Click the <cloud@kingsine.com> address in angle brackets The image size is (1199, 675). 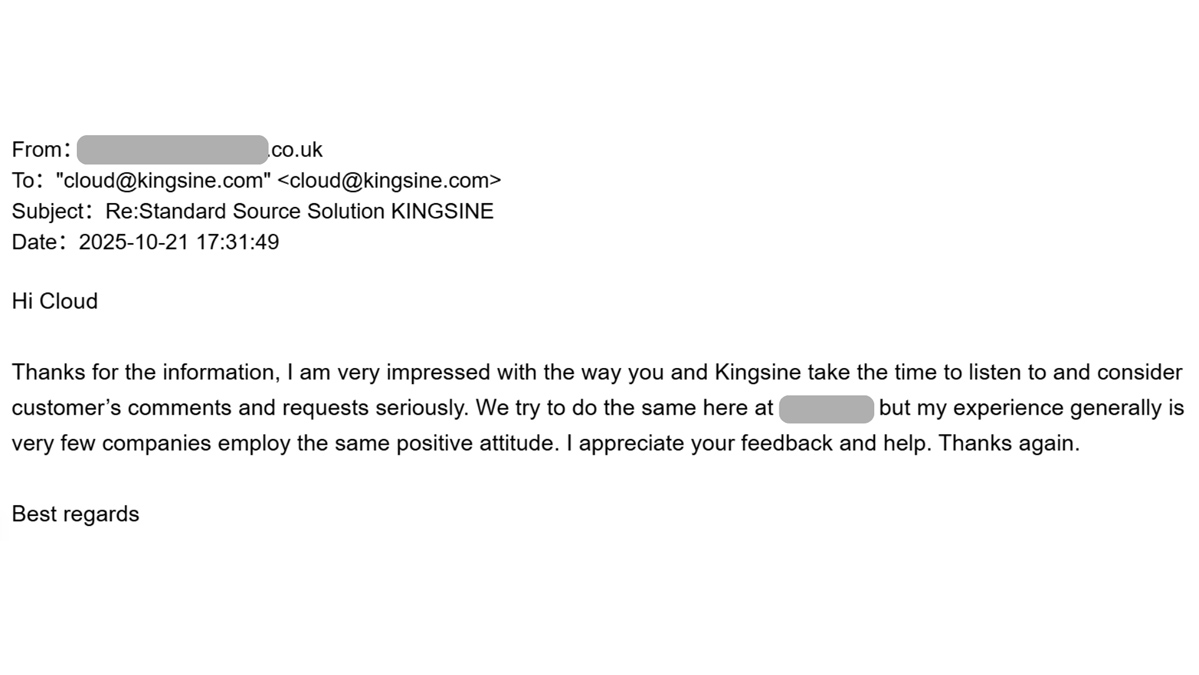coord(389,181)
